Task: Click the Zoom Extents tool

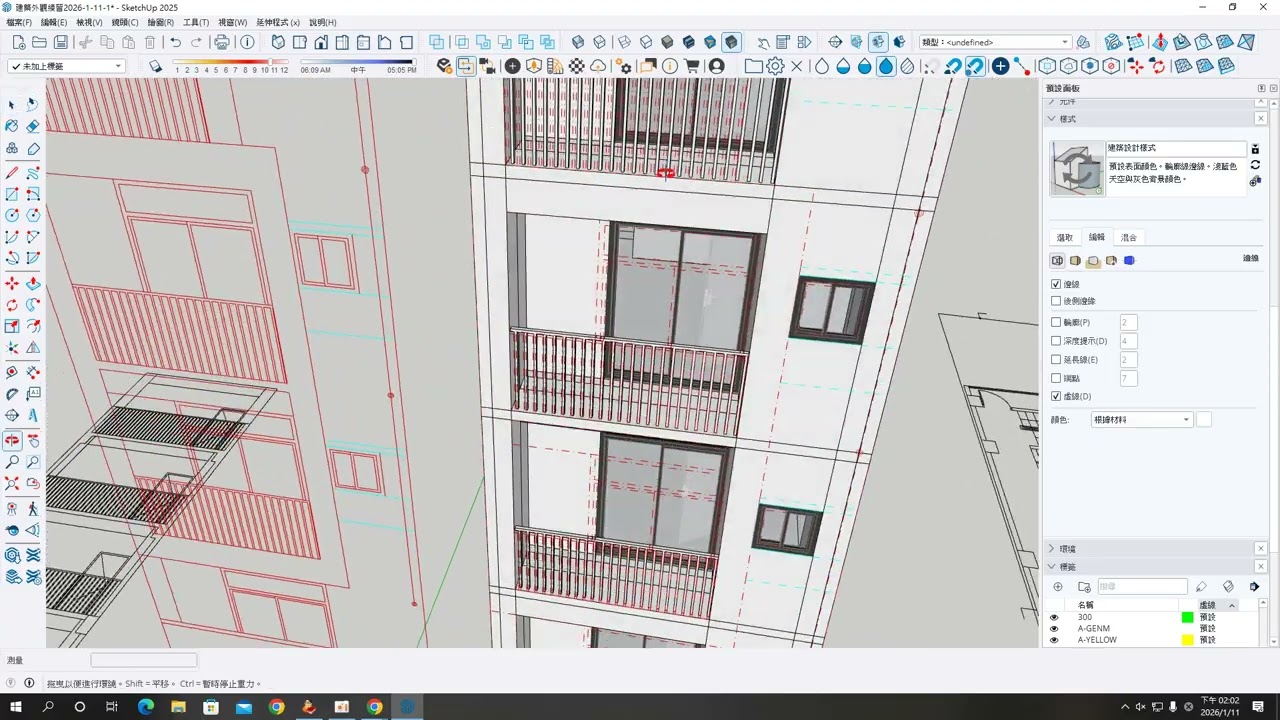Action: 12,483
